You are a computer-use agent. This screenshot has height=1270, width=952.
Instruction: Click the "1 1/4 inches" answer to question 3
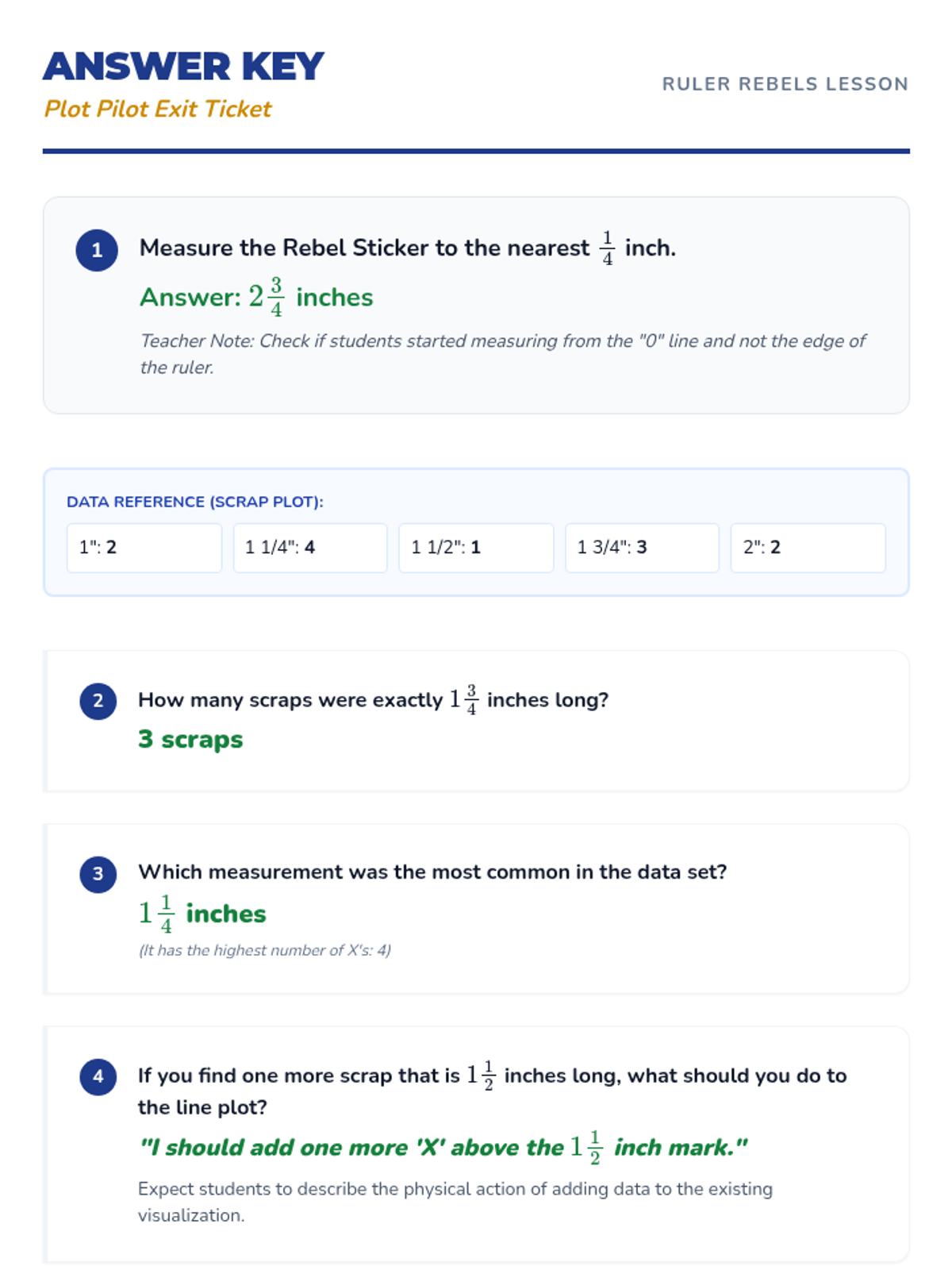(x=202, y=914)
